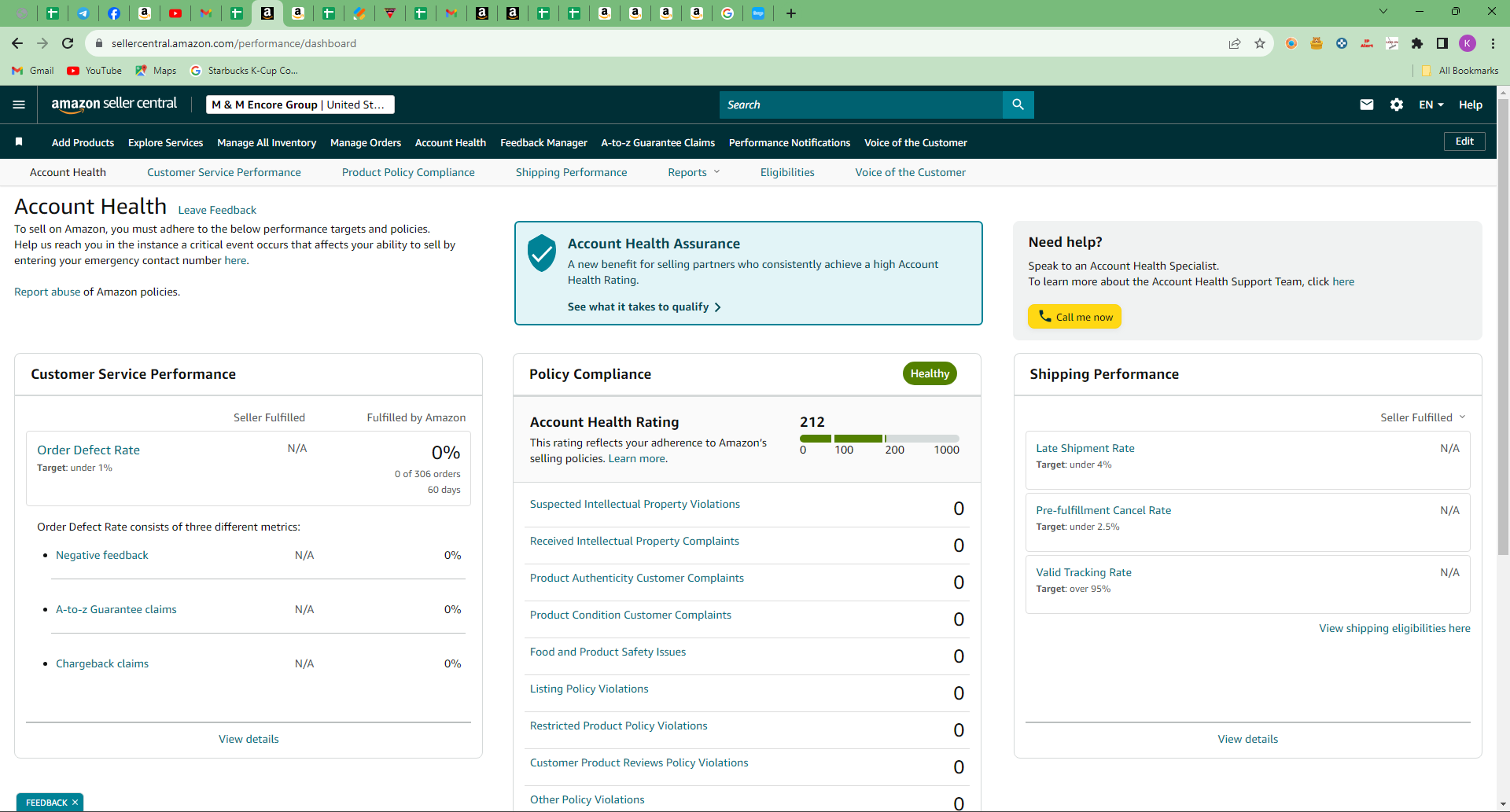Open Suspected Intellectual Property Violations
This screenshot has width=1510, height=812.
(635, 504)
